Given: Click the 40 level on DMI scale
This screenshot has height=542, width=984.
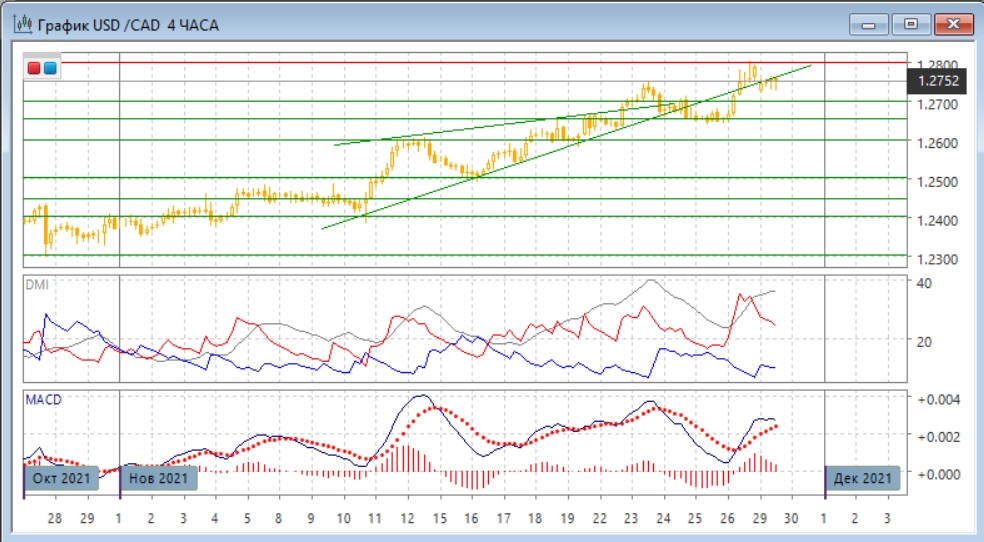Looking at the screenshot, I should tap(925, 283).
